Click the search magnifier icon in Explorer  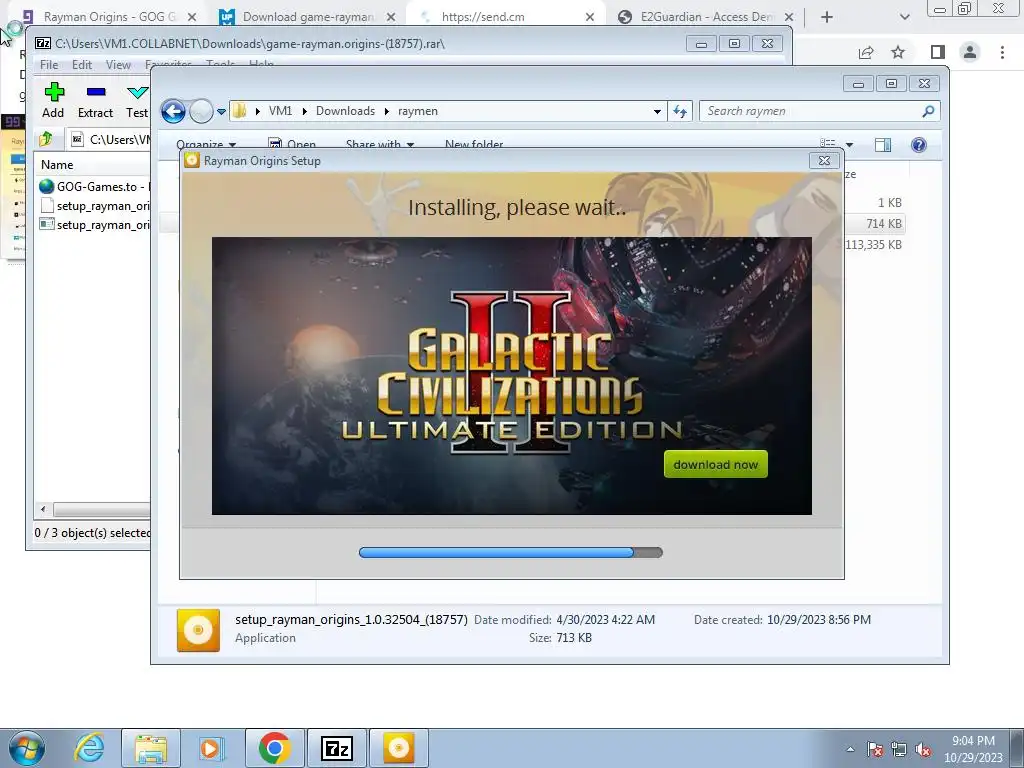928,111
